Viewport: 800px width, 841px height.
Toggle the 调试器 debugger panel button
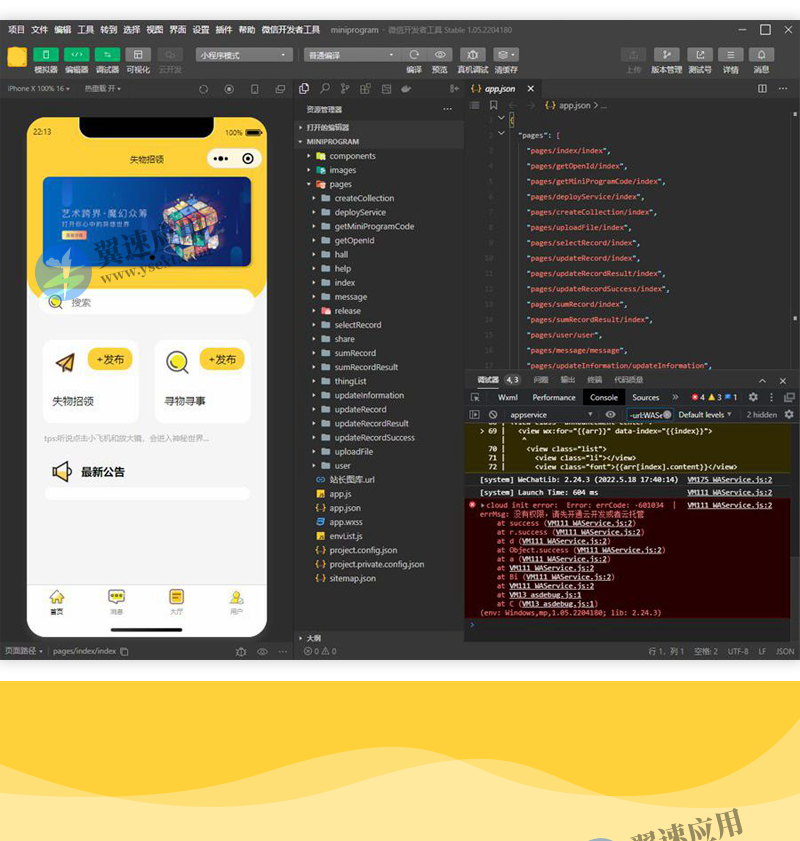click(107, 54)
